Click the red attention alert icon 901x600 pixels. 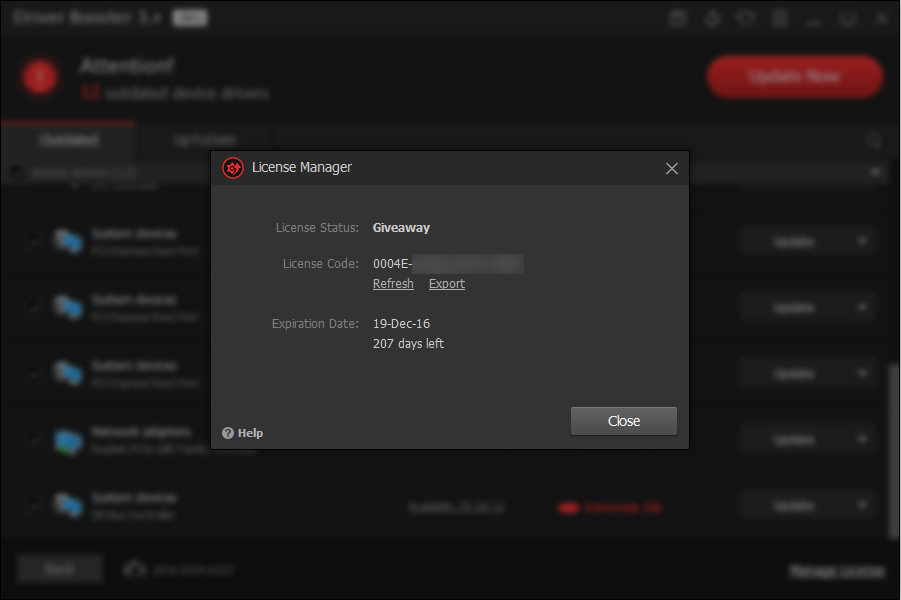pos(40,76)
